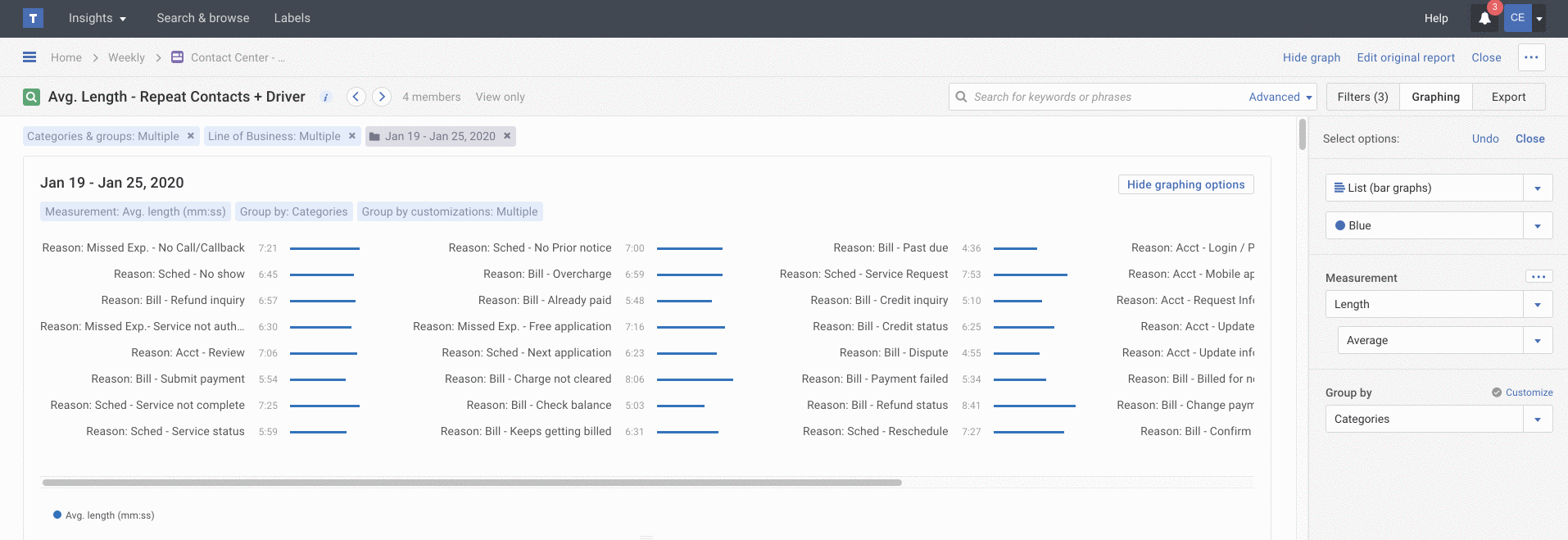Image resolution: width=1568 pixels, height=540 pixels.
Task: Click the keyword search input field
Action: pyautogui.click(x=1106, y=97)
